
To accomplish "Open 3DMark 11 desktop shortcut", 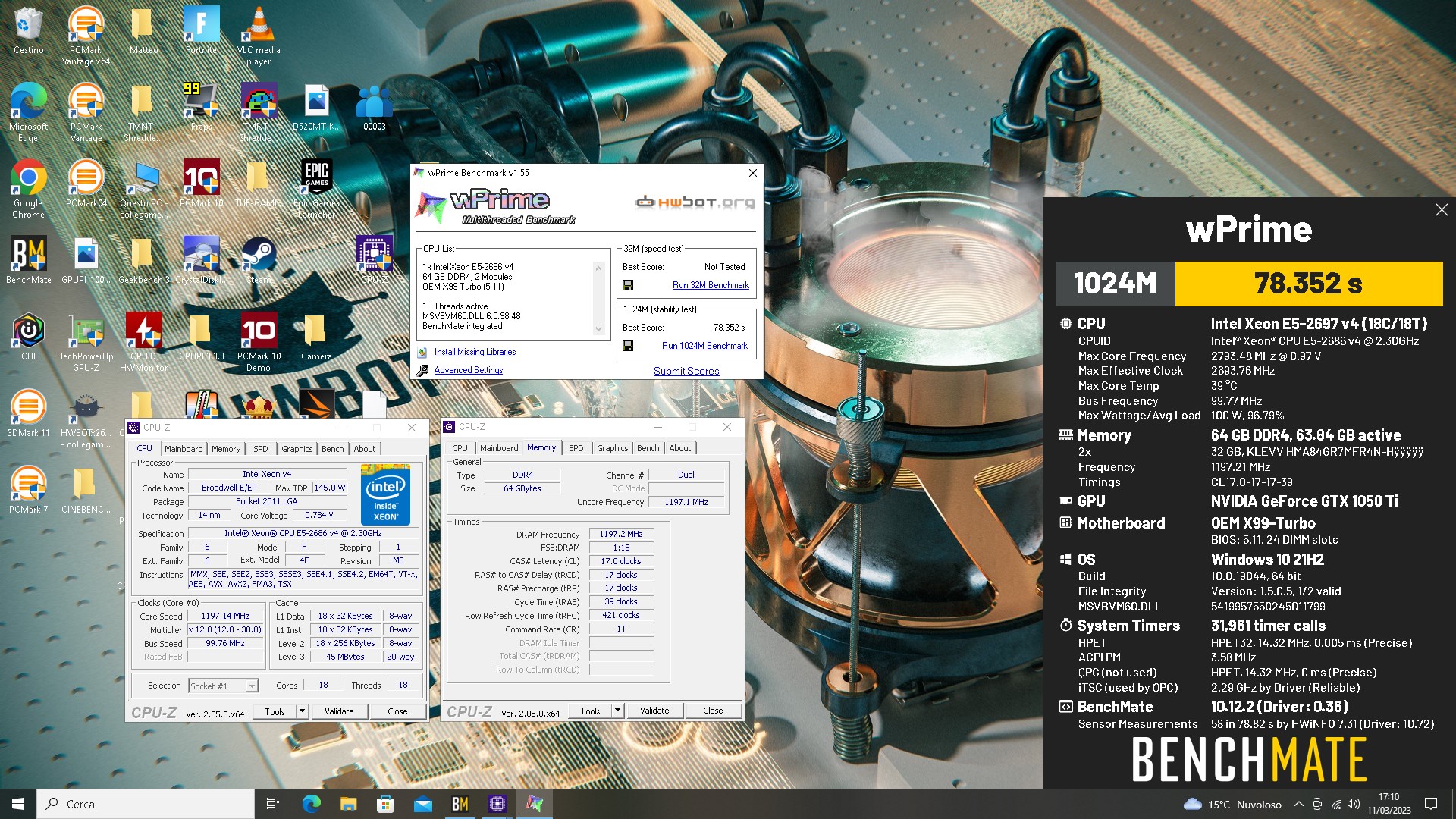I will tap(28, 413).
